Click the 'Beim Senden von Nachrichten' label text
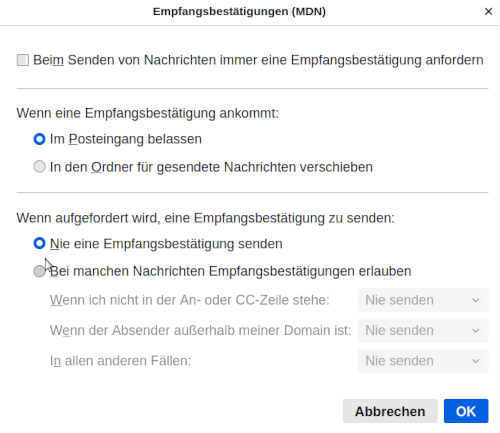 point(258,60)
